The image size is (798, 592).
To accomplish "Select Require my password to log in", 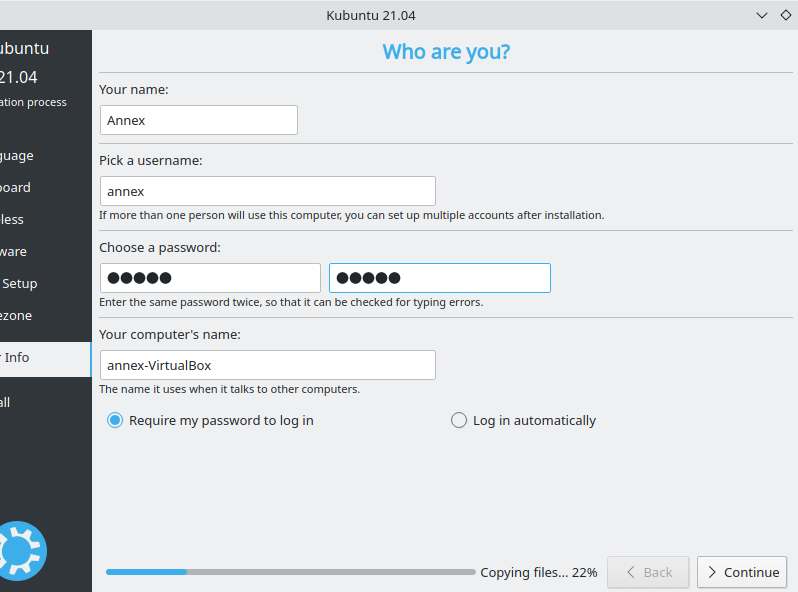I will (210, 420).
